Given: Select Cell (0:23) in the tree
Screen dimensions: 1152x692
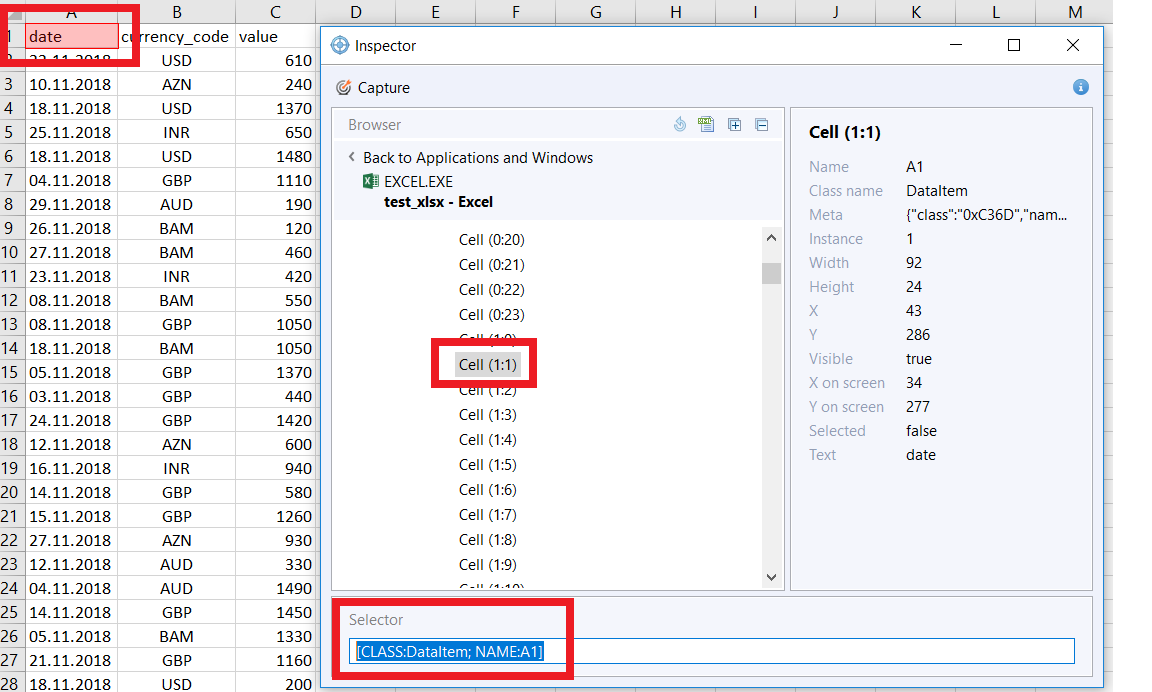Looking at the screenshot, I should click(492, 314).
